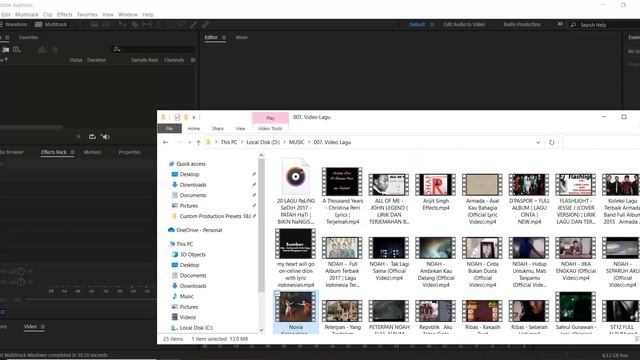Image resolution: width=640 pixels, height=360 pixels.
Task: Open the Video panel menu icon
Action: (42, 327)
